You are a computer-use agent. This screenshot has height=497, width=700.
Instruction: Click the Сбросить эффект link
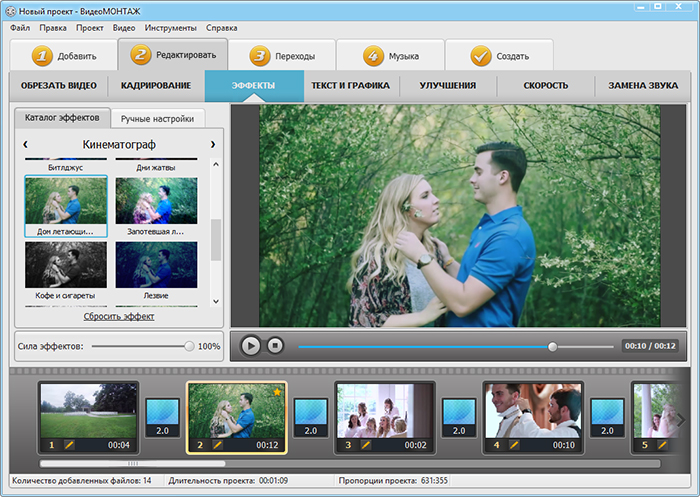tap(119, 316)
